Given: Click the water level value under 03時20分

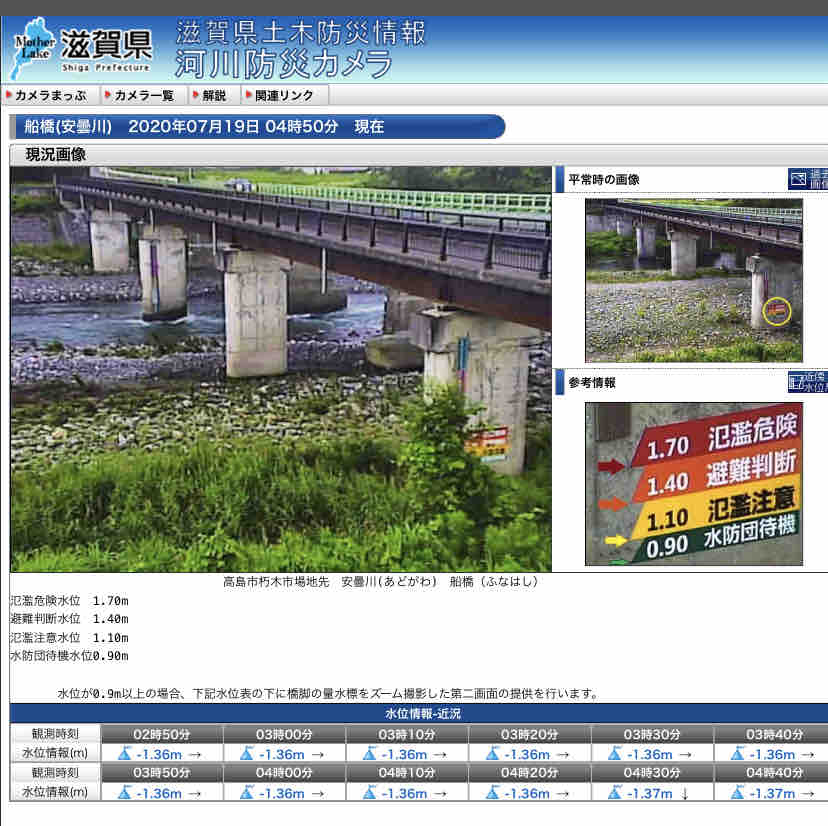Looking at the screenshot, I should (527, 754).
